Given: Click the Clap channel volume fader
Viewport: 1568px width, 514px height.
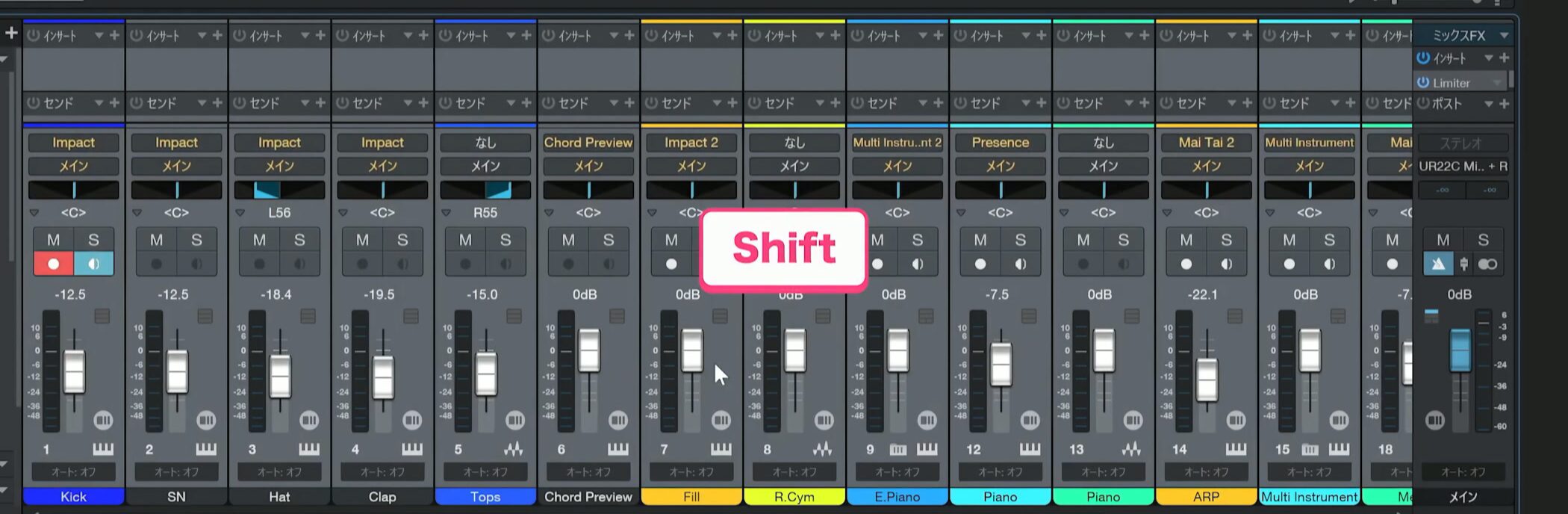Looking at the screenshot, I should 383,377.
